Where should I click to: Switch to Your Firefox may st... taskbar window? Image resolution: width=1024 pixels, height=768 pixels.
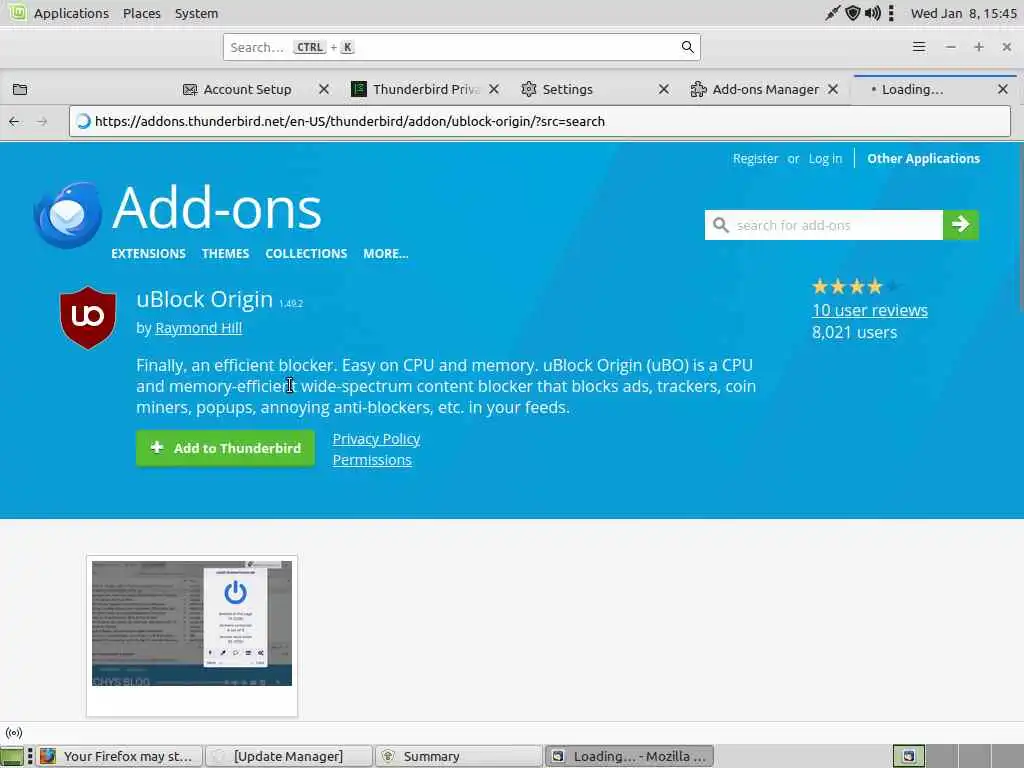[120, 756]
